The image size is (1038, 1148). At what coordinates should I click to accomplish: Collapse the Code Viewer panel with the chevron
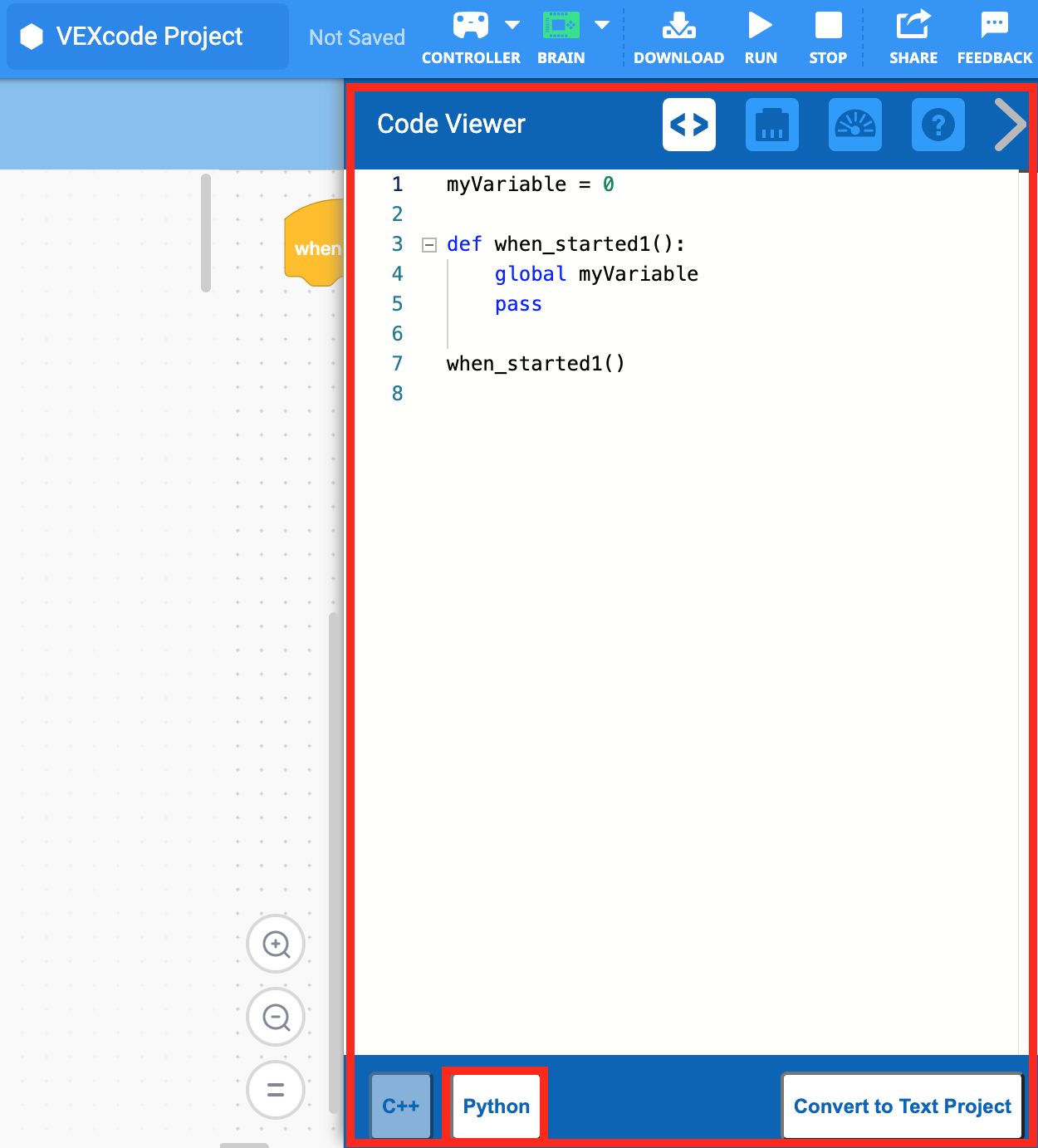(1010, 125)
